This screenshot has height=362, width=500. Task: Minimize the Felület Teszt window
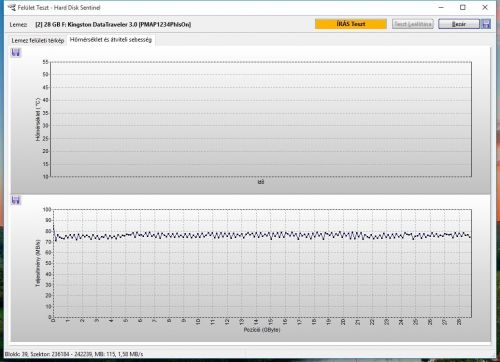point(441,7)
